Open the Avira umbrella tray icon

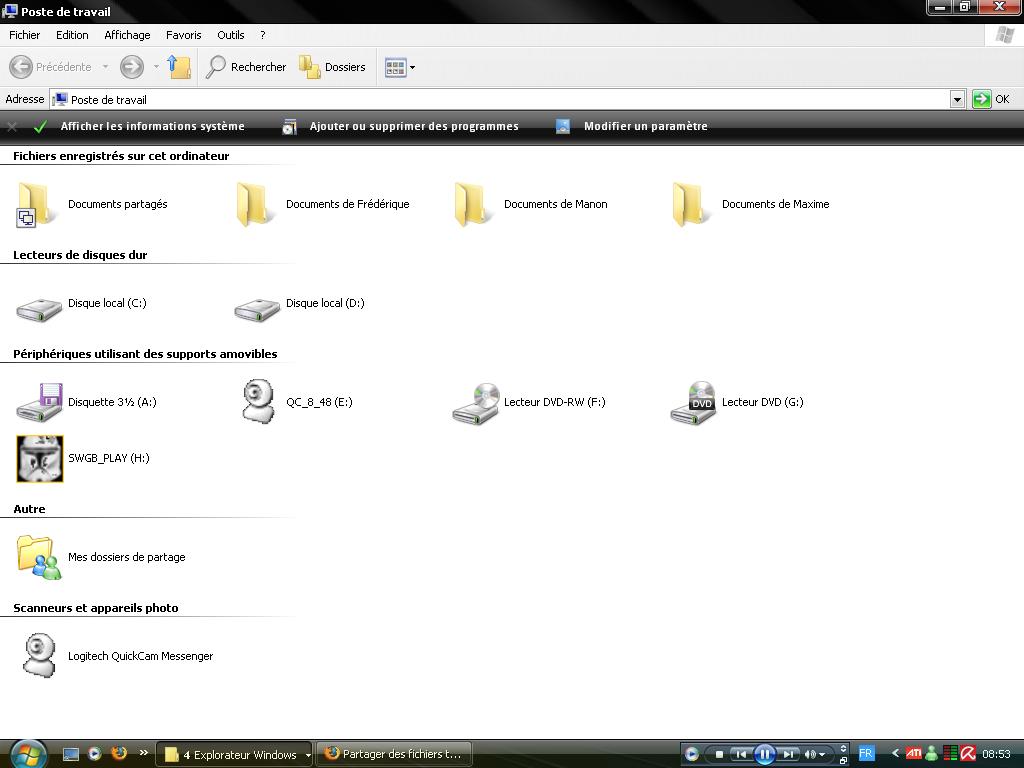(968, 753)
